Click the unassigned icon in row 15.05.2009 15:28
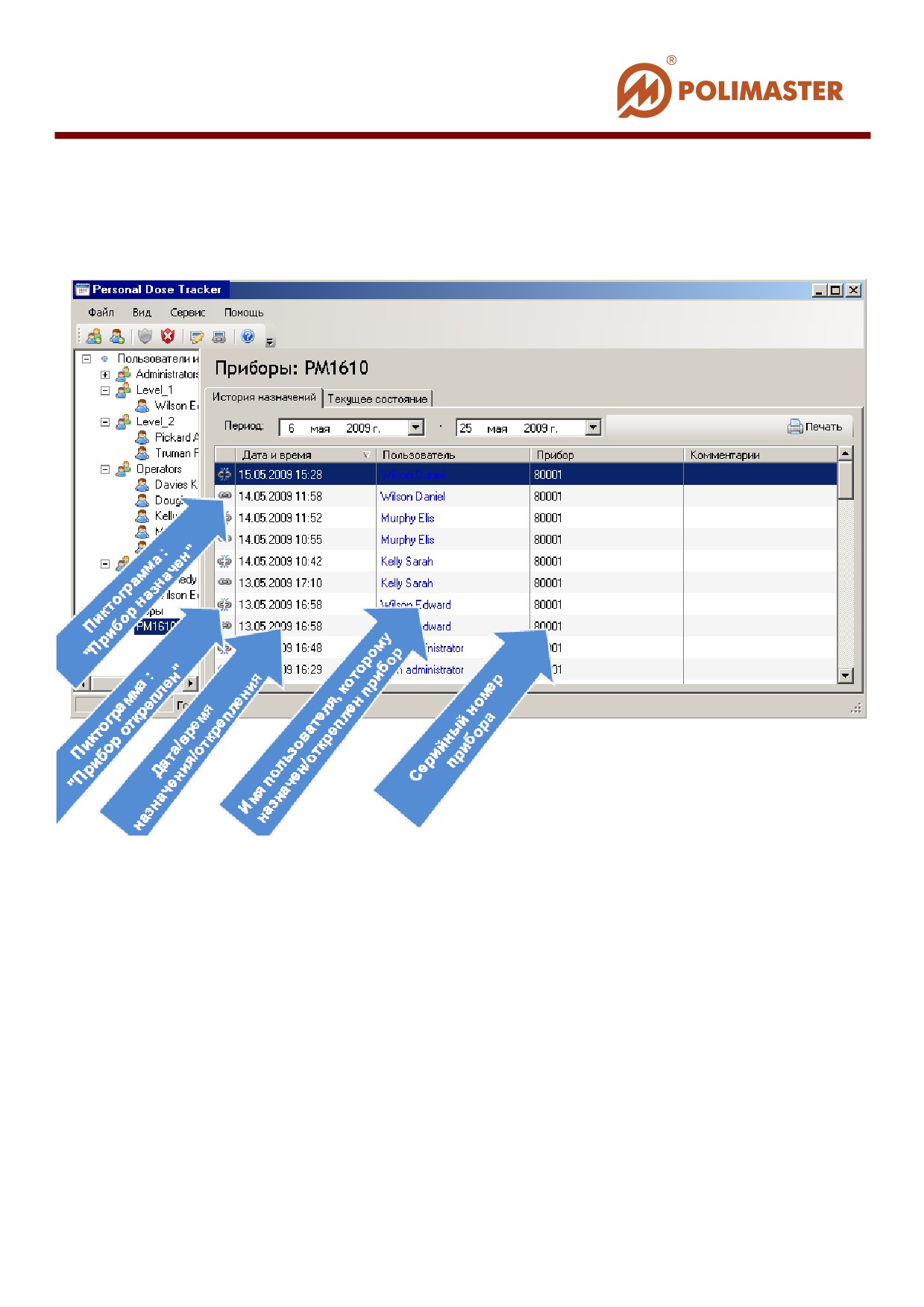The height and width of the screenshot is (1307, 924). (x=224, y=474)
